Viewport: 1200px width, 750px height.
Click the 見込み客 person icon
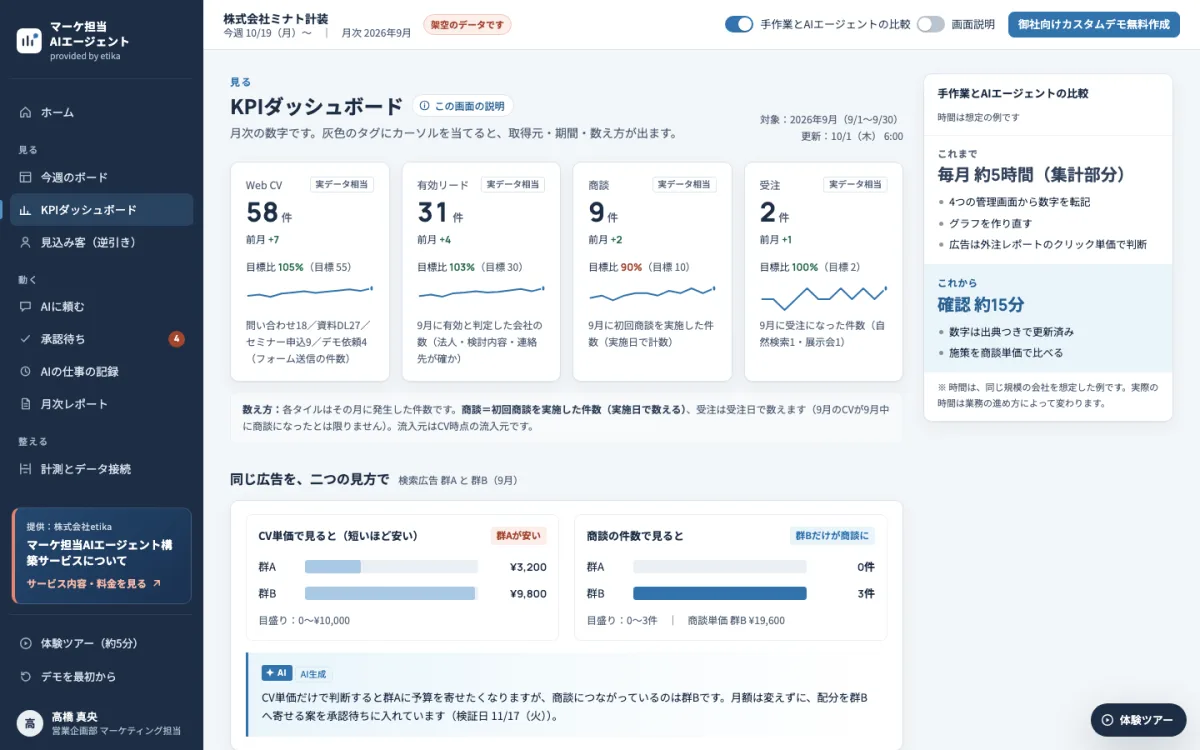click(x=26, y=242)
